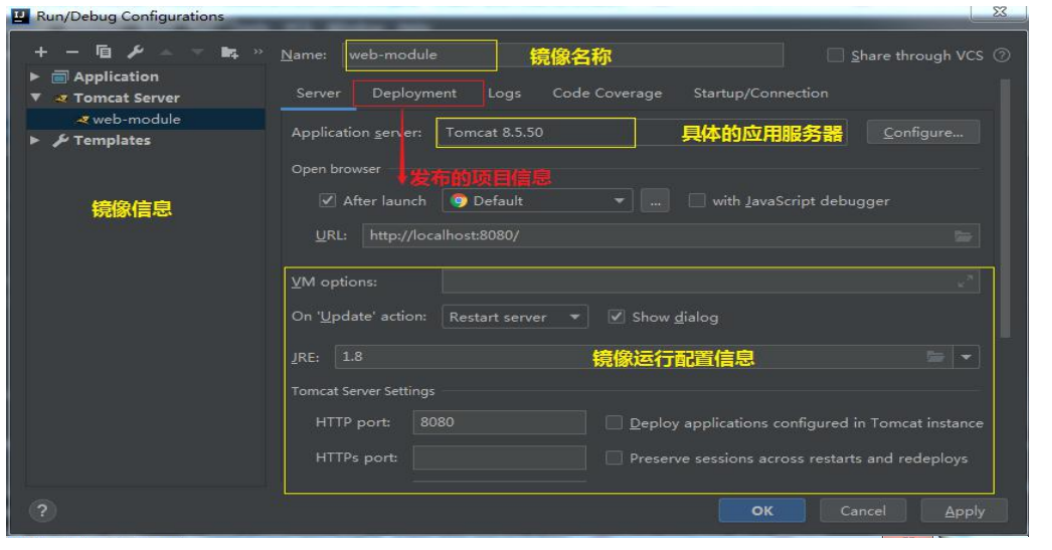Select the Templates tree item label
Image resolution: width=1052 pixels, height=550 pixels.
111,140
